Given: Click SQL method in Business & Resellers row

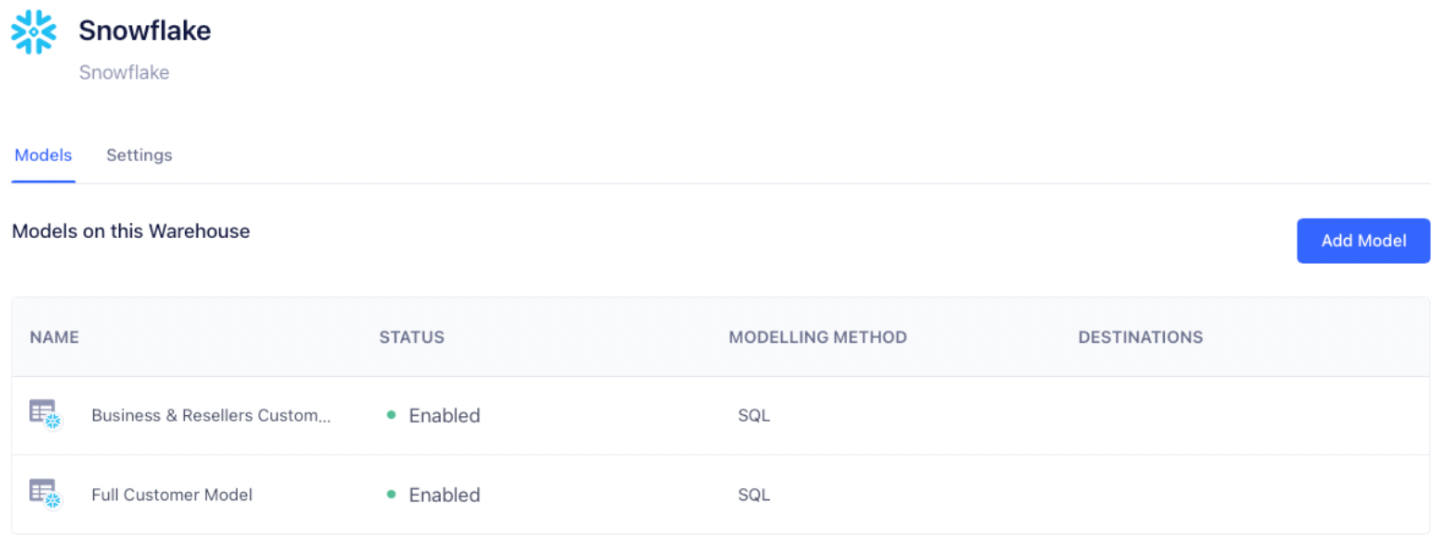Looking at the screenshot, I should pyautogui.click(x=754, y=415).
